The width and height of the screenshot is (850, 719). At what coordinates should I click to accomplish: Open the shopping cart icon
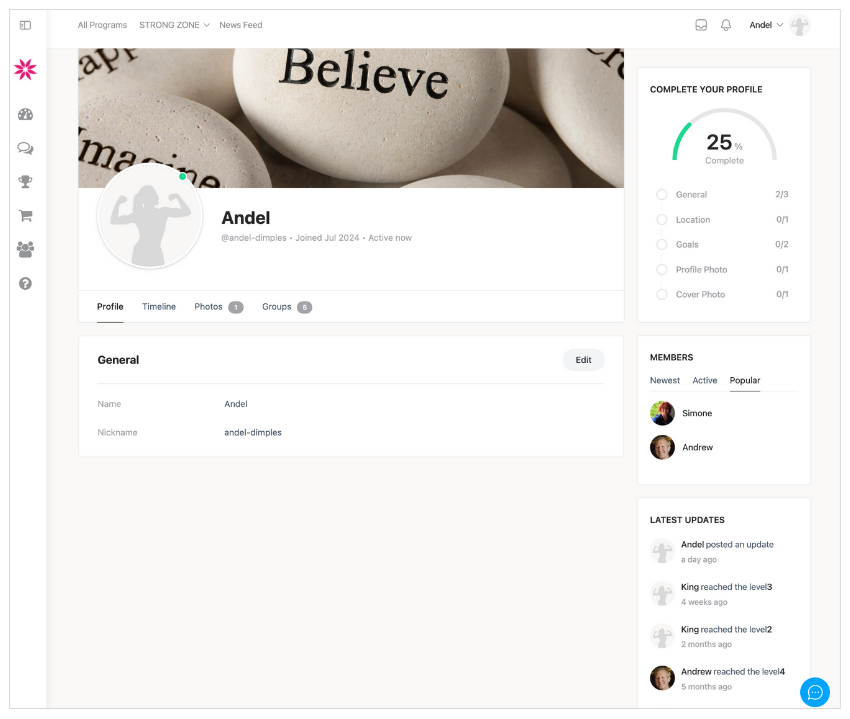25,216
